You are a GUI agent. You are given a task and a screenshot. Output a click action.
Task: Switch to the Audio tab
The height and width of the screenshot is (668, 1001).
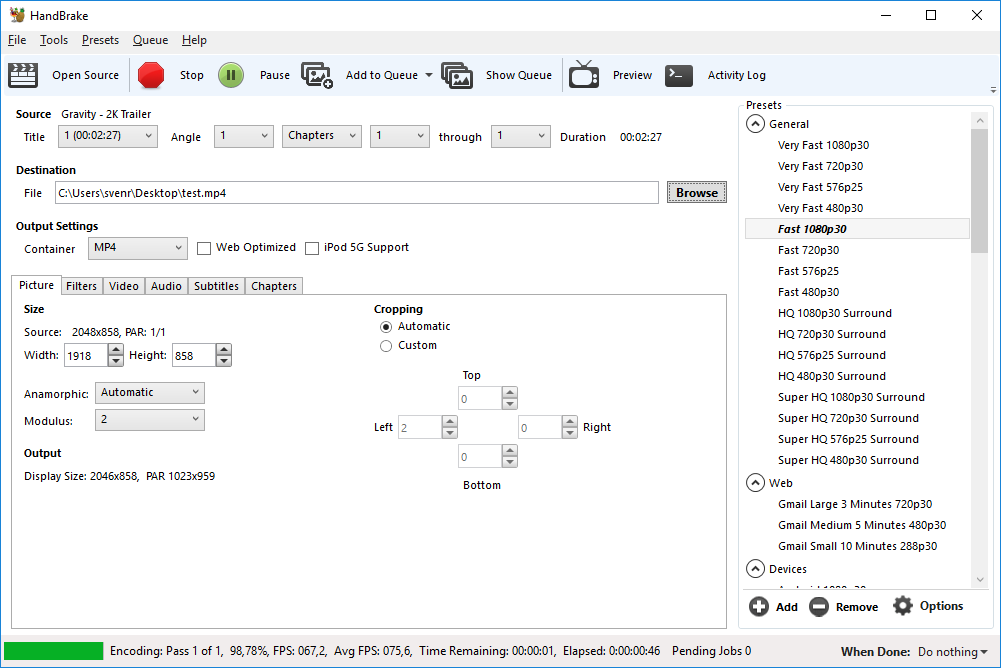[166, 286]
